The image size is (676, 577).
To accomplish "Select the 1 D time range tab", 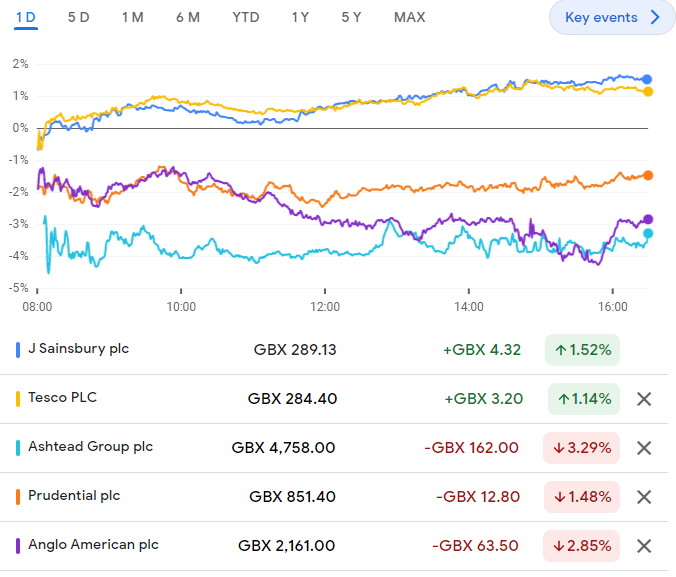I will [x=26, y=18].
